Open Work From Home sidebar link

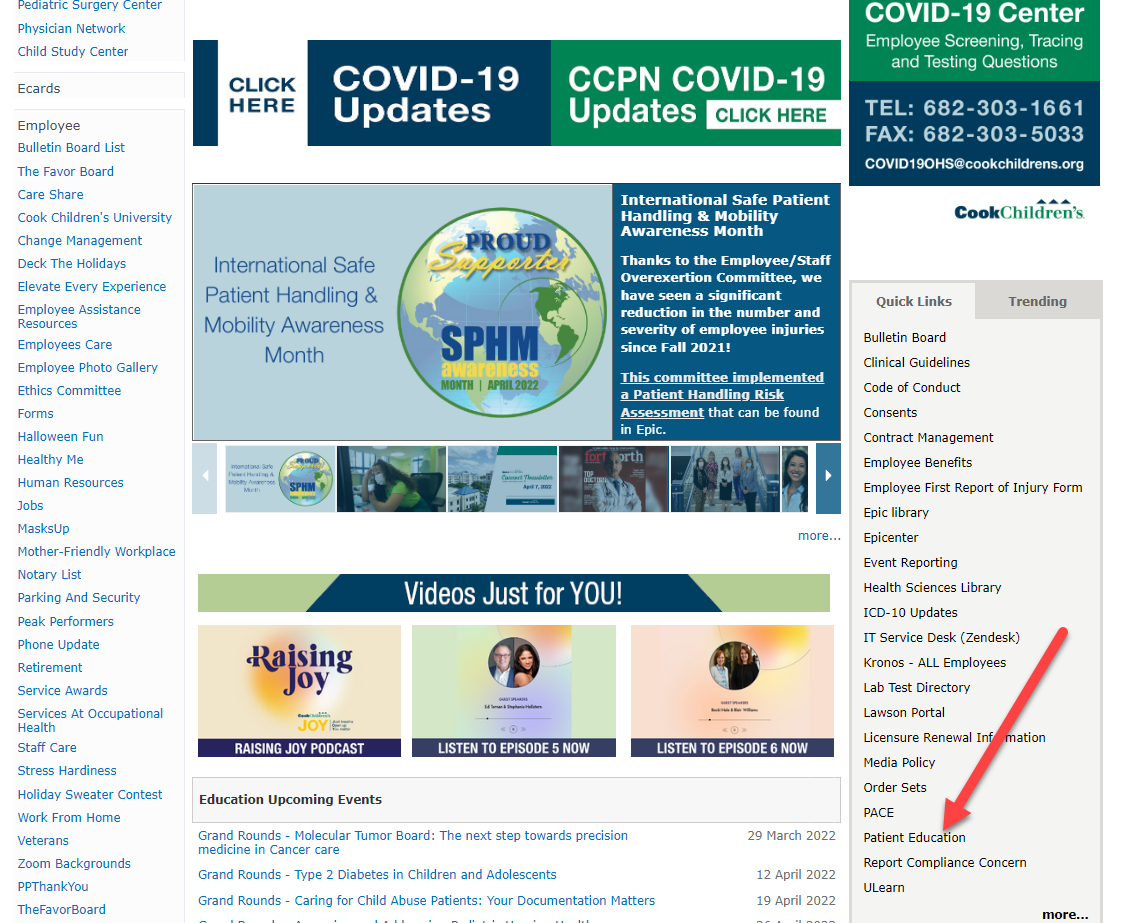coord(69,817)
